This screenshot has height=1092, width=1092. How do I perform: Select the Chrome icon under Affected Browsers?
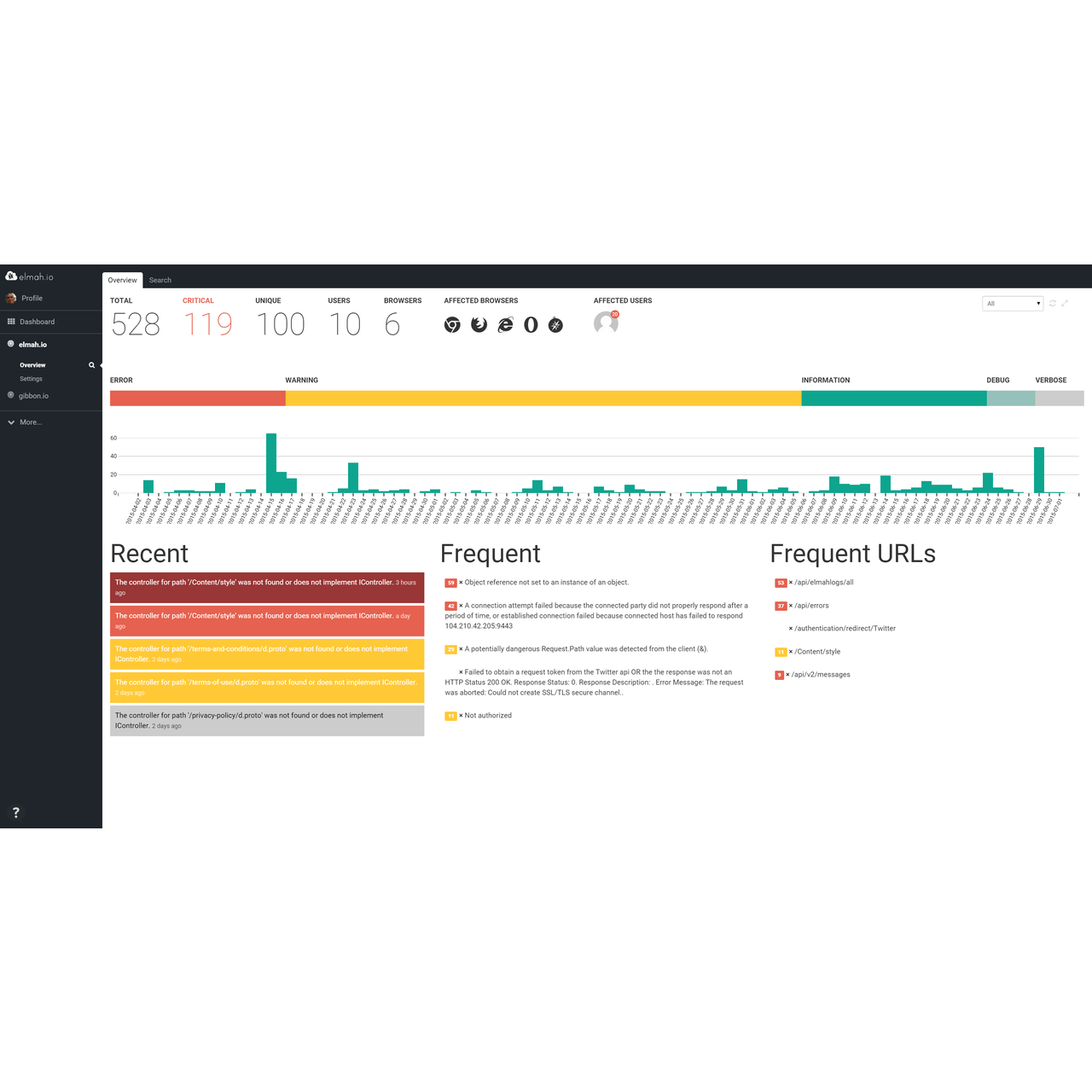452,325
